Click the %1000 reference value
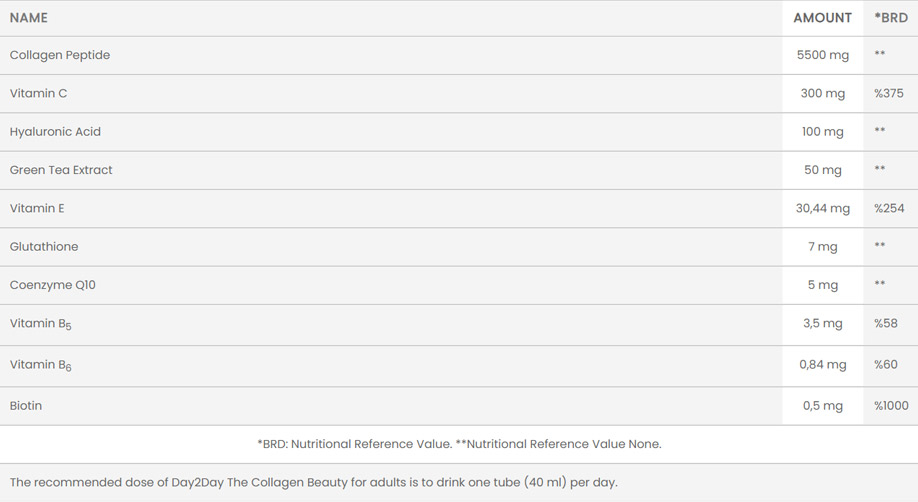 (891, 406)
